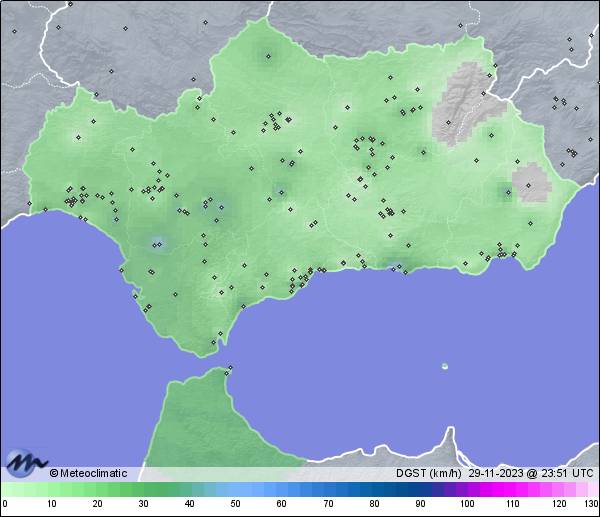Select the Alboran island station marker at sea
The image size is (600, 517).
click(445, 366)
